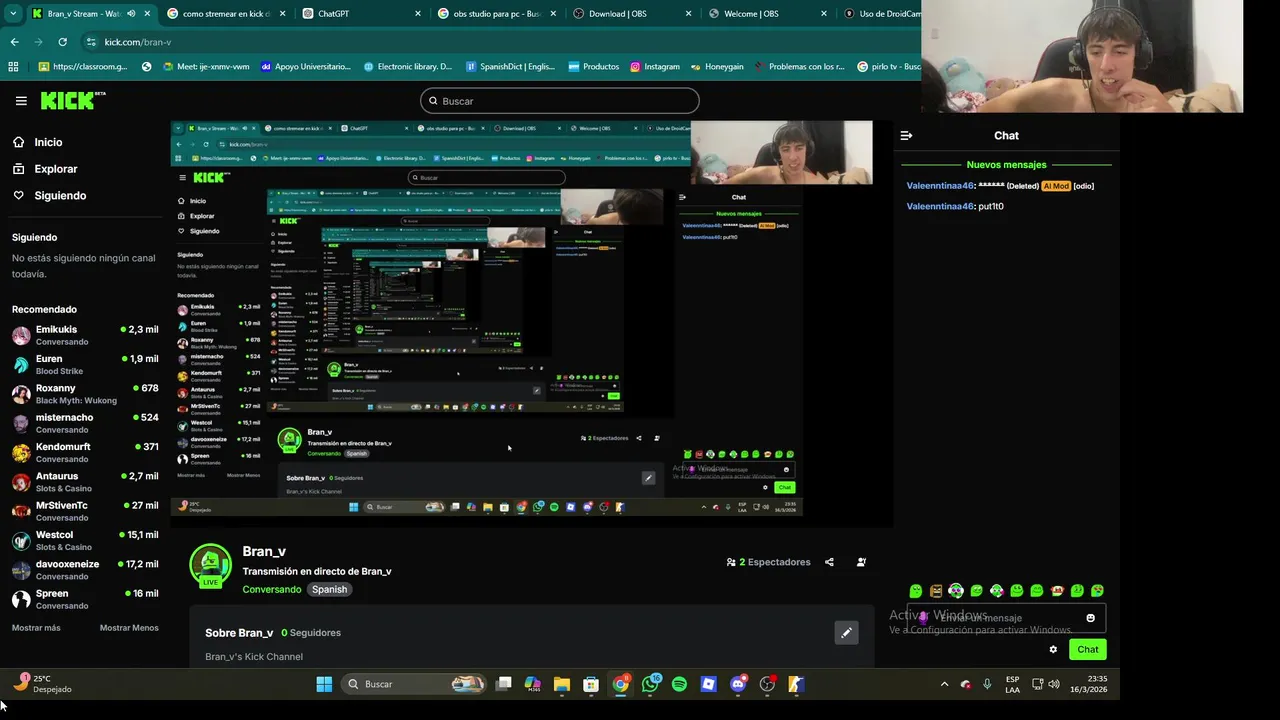Click Kick Buscar search field
This screenshot has height=720, width=1280.
pyautogui.click(x=560, y=101)
